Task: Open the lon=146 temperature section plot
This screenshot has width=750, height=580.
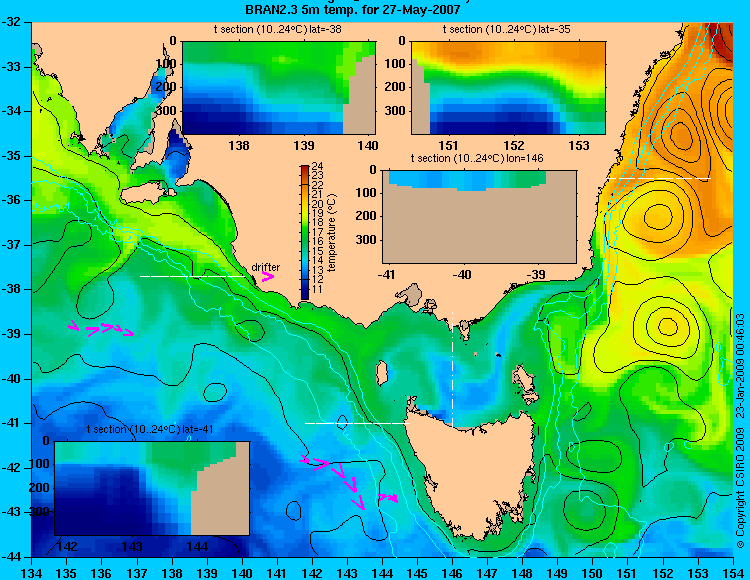Action: coord(479,216)
